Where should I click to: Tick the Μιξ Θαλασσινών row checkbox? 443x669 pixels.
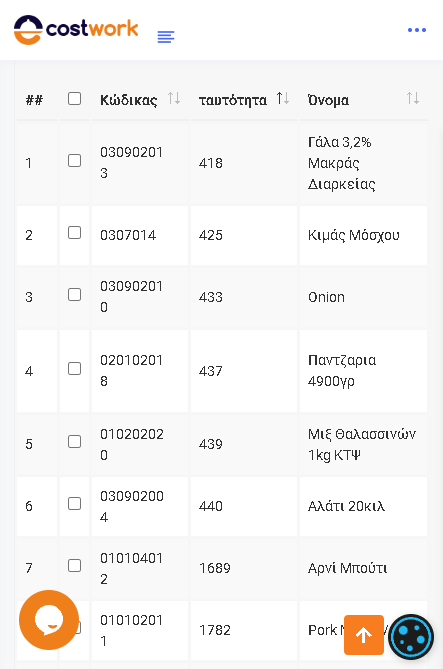74,442
